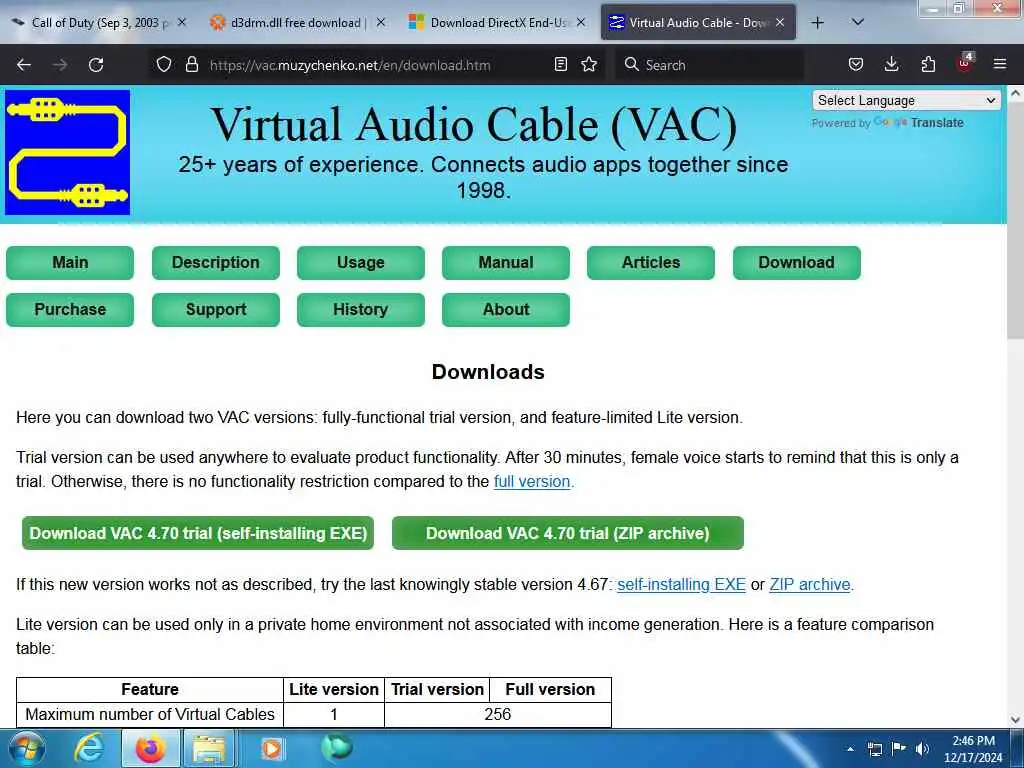Open Windows Explorer folder taskbar icon
This screenshot has width=1024, height=768.
pyautogui.click(x=208, y=748)
